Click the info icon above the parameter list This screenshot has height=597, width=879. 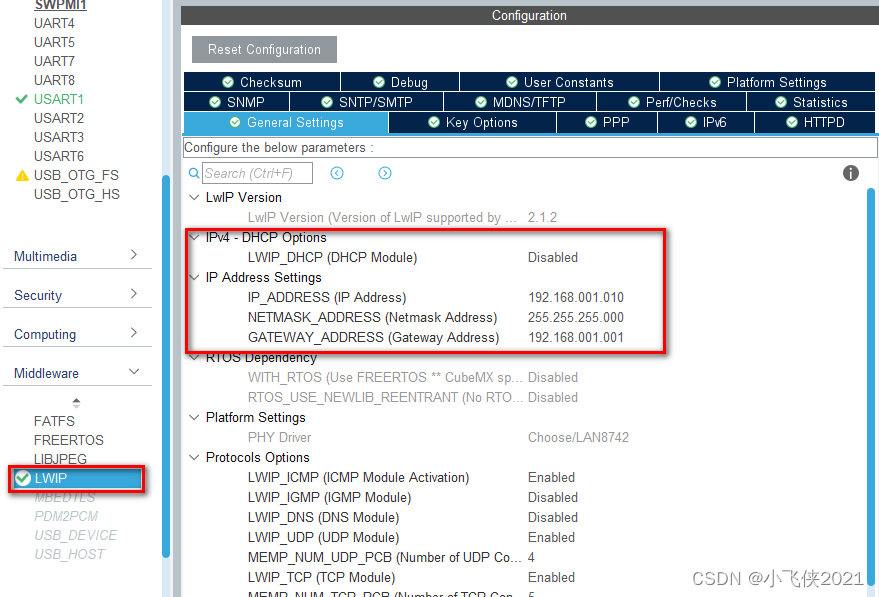click(850, 172)
